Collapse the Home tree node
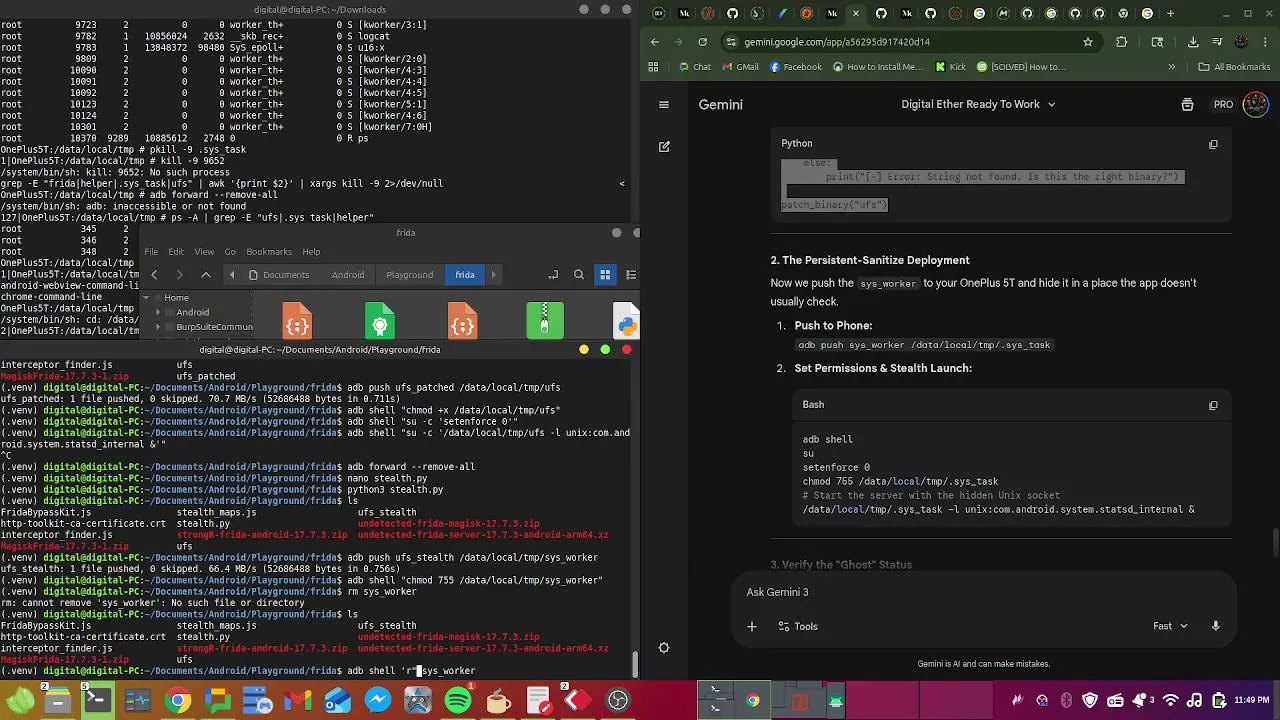 click(146, 298)
